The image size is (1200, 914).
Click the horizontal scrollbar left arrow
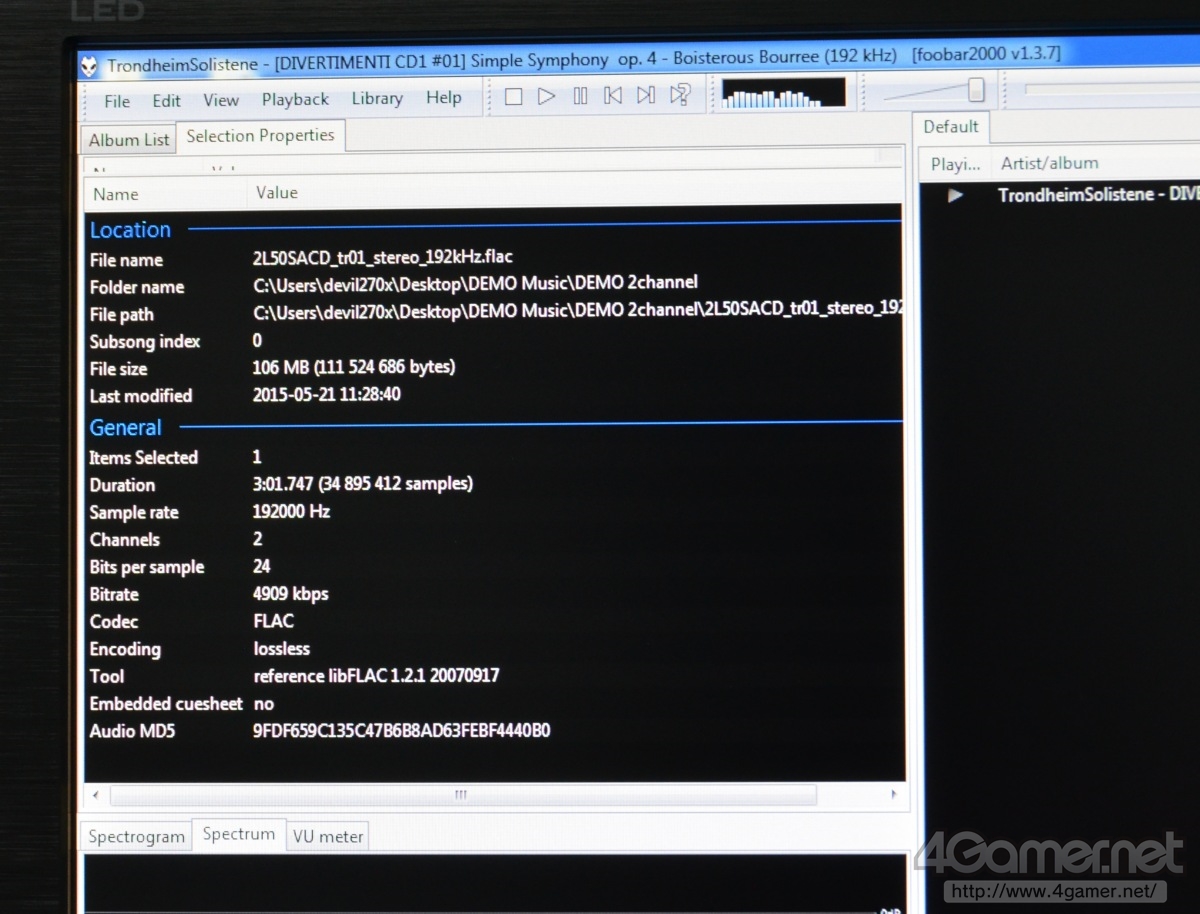tap(95, 796)
